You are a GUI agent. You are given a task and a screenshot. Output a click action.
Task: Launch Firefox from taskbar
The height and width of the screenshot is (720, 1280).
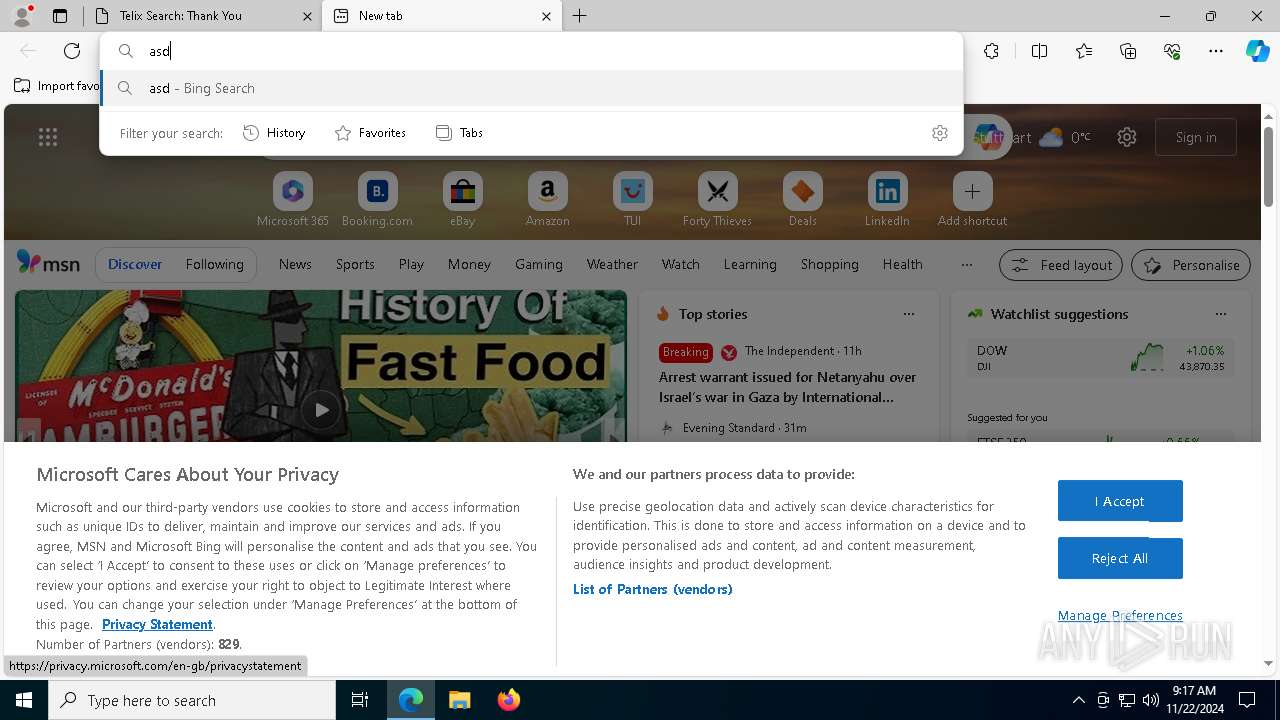click(x=509, y=700)
